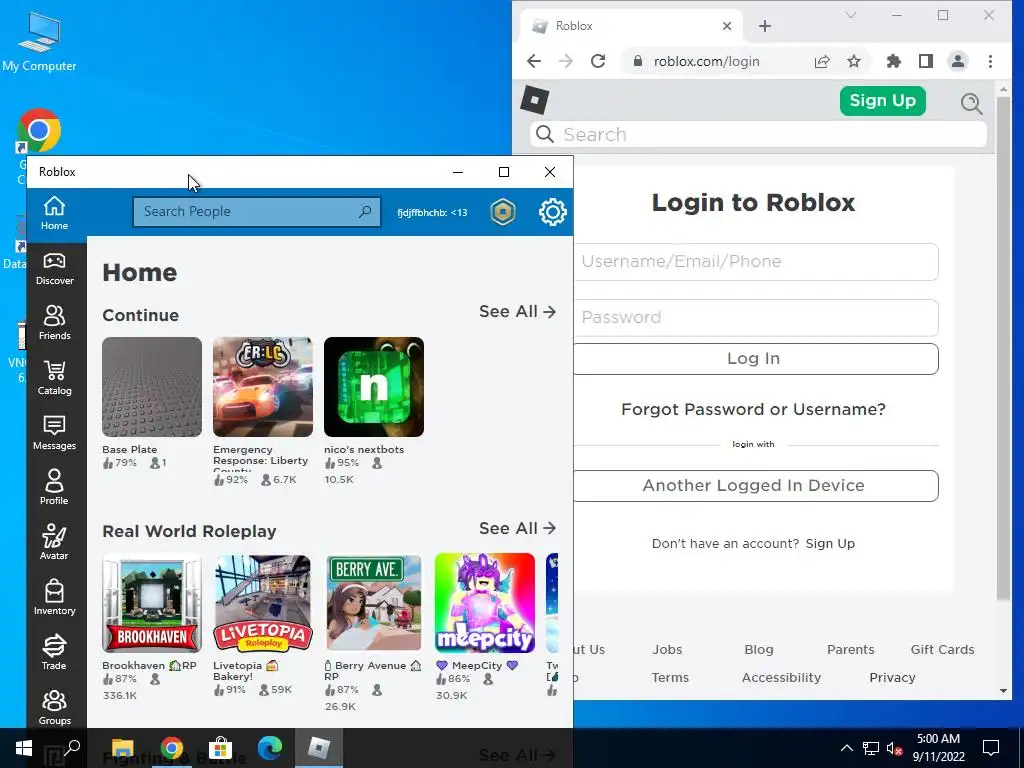Click Sign Up link below login form
The image size is (1024, 768).
[830, 543]
